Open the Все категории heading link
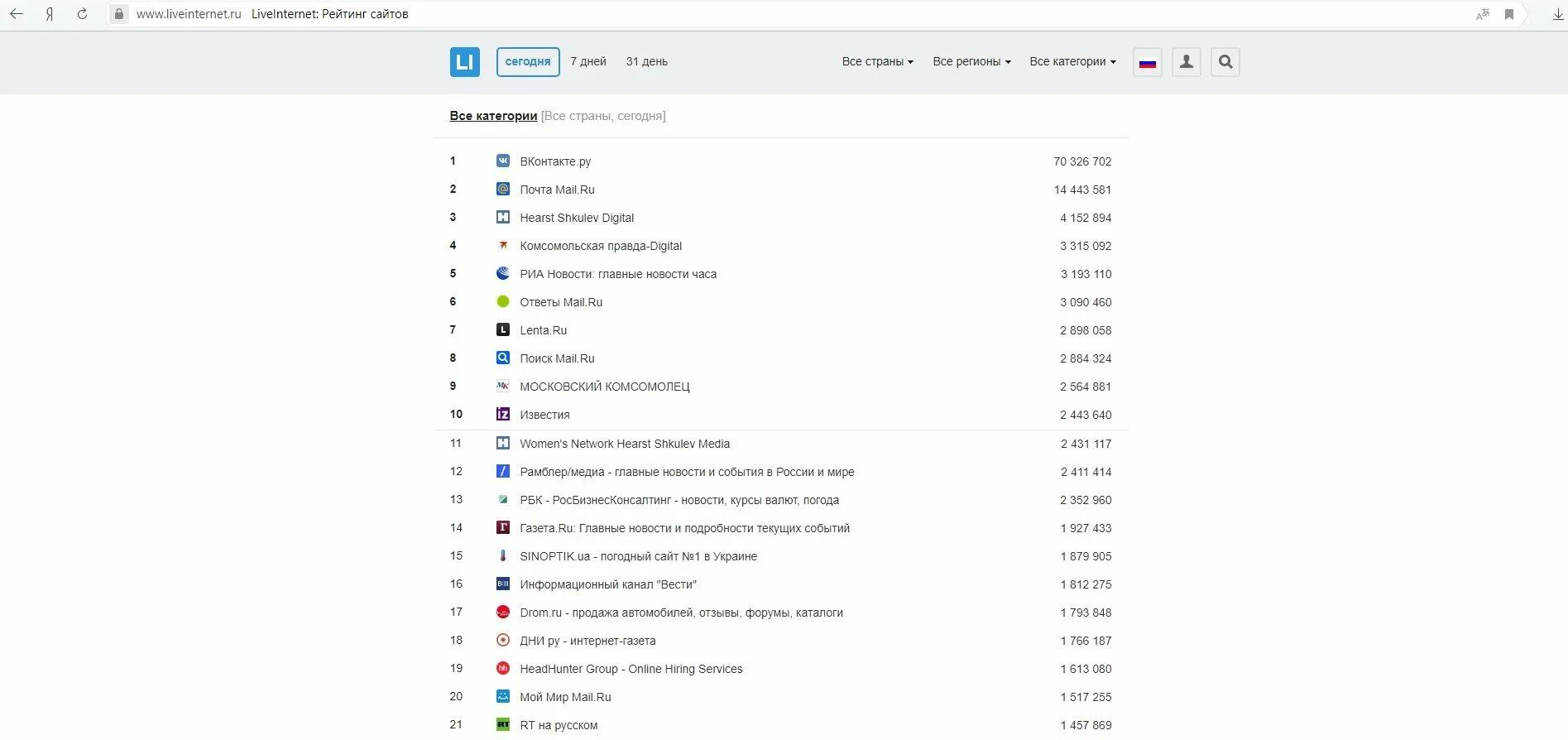Image resolution: width=1568 pixels, height=740 pixels. 493,116
